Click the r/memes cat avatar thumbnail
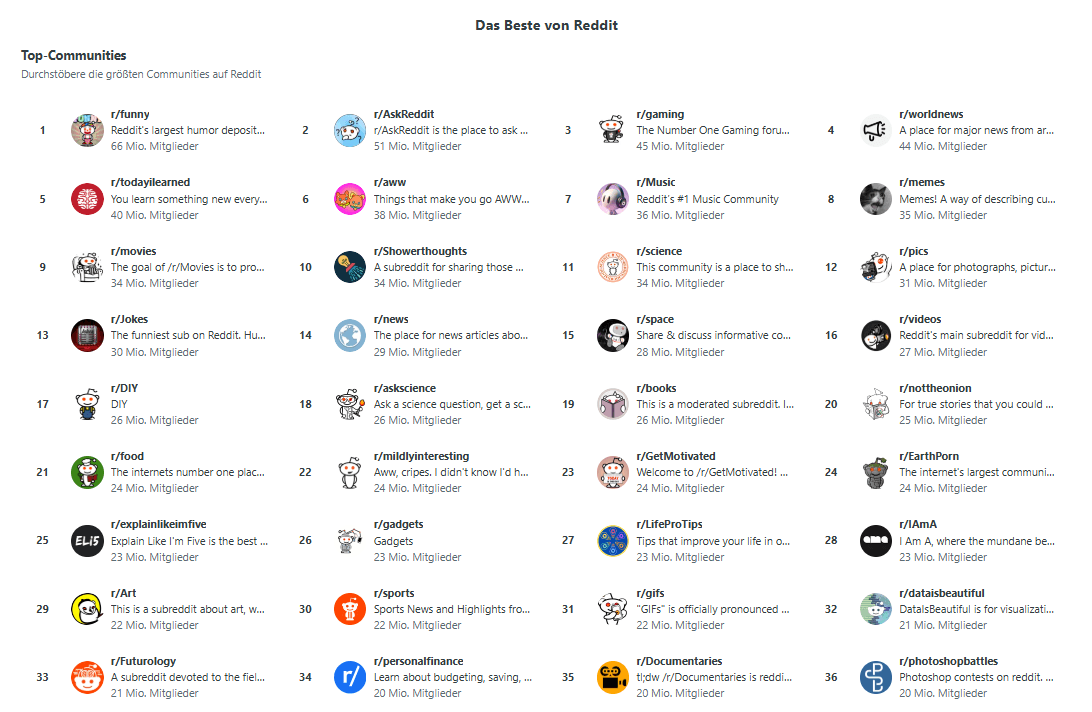1092x712 pixels. click(875, 199)
